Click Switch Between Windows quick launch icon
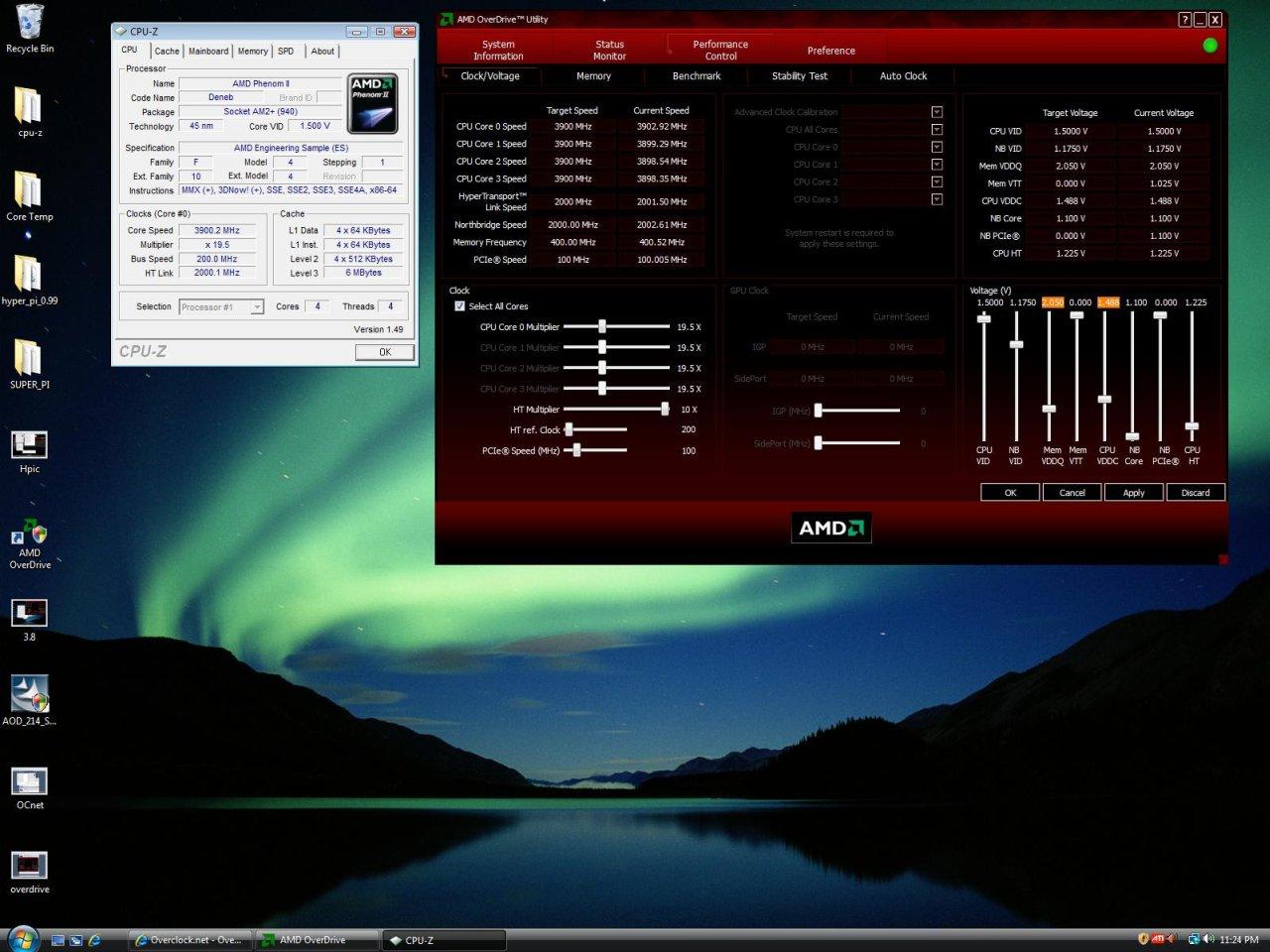 point(76,940)
